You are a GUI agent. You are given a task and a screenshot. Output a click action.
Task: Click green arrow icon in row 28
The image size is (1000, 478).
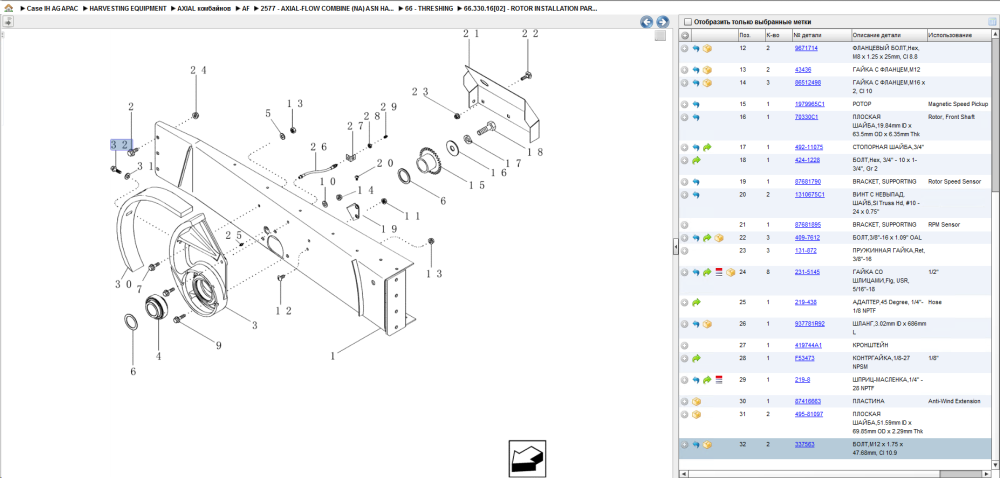click(x=696, y=359)
